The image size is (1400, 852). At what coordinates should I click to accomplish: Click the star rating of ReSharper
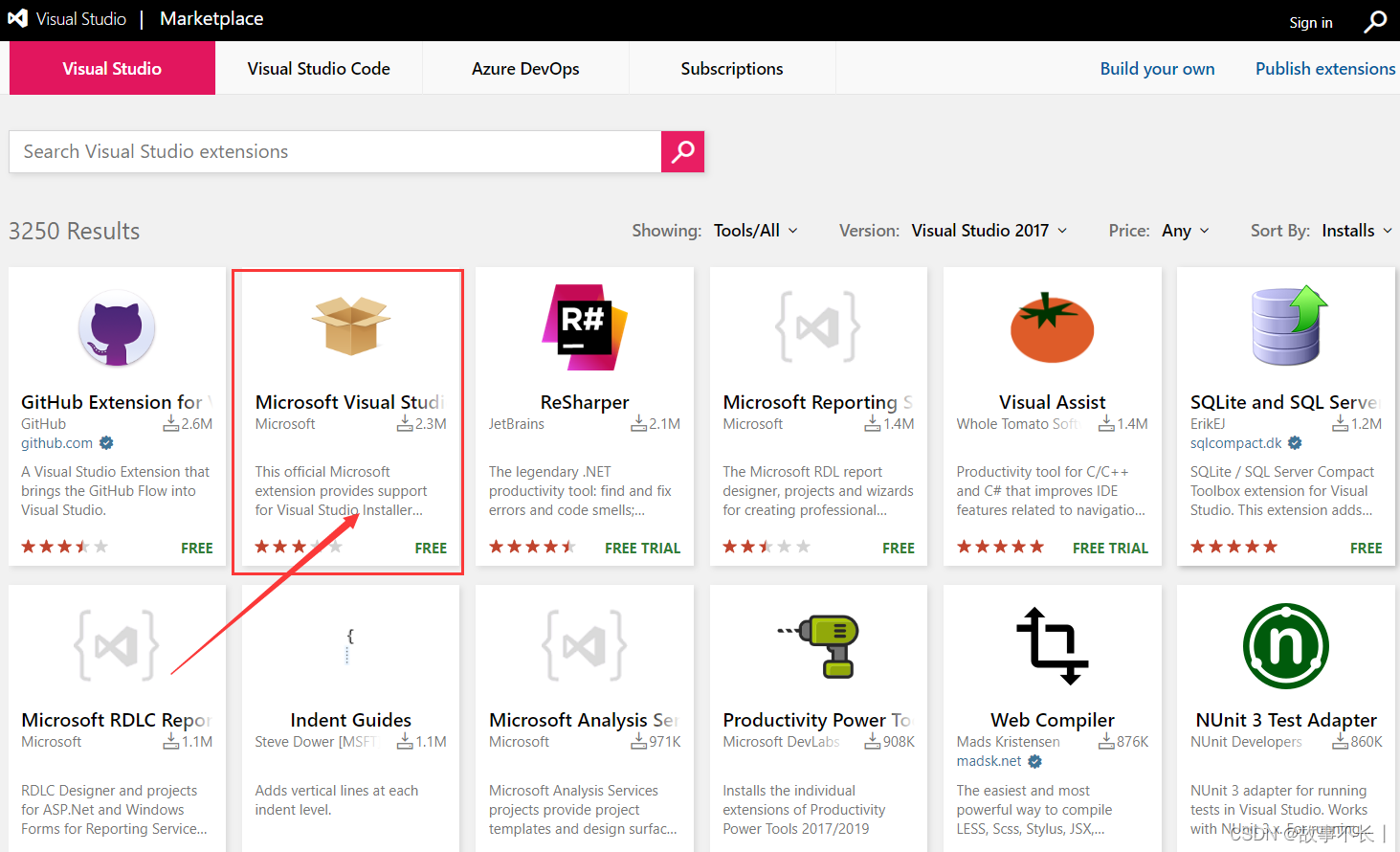pos(532,547)
